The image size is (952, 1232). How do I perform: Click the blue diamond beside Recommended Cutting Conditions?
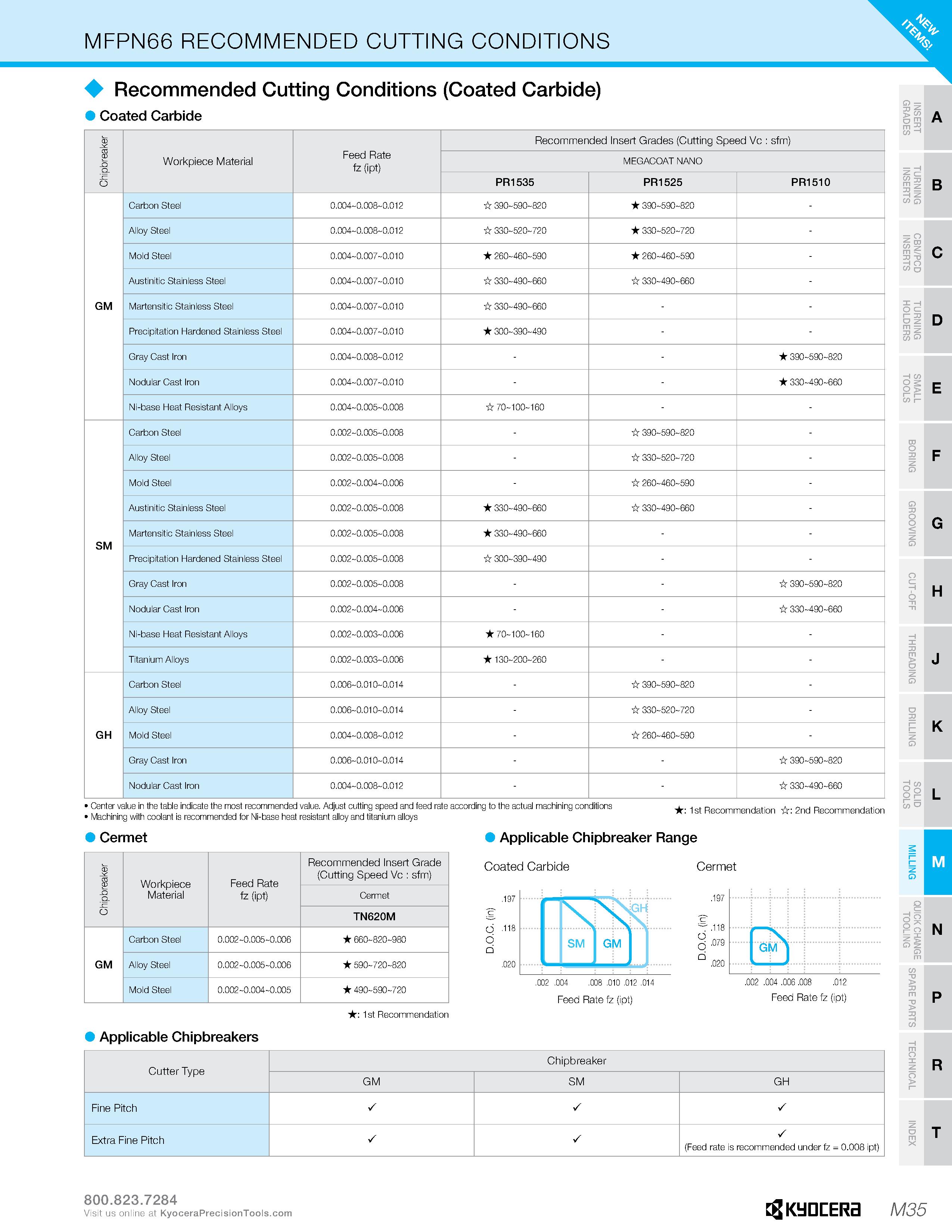(94, 88)
